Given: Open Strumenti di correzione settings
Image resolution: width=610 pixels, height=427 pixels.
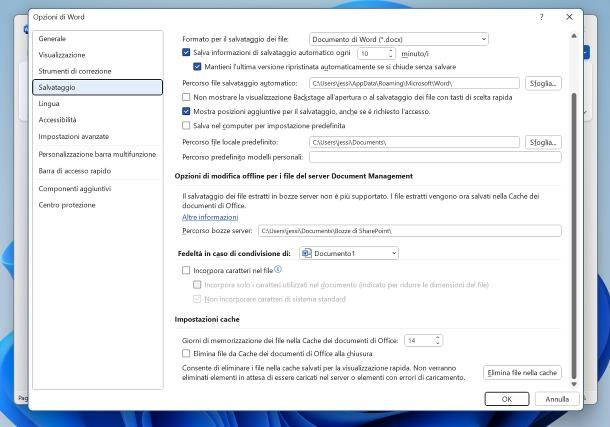Looking at the screenshot, I should point(98,71).
